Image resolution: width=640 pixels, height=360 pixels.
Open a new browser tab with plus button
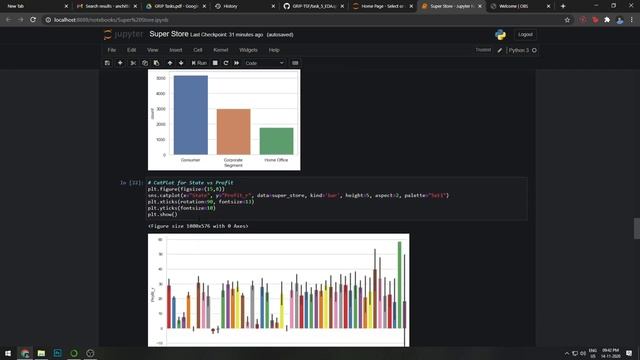563,6
